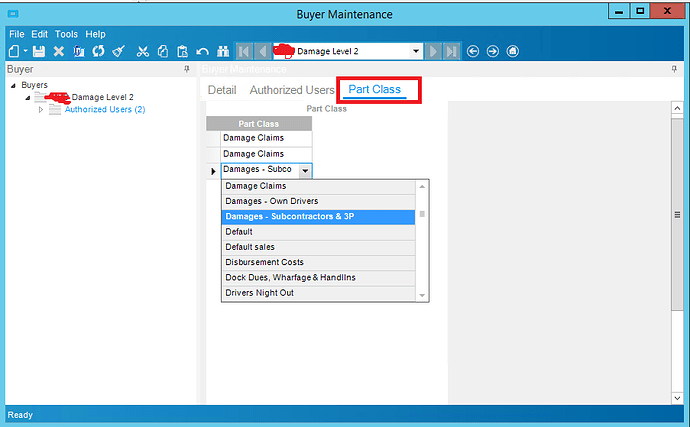Open the File menu
The height and width of the screenshot is (427, 690).
[17, 34]
